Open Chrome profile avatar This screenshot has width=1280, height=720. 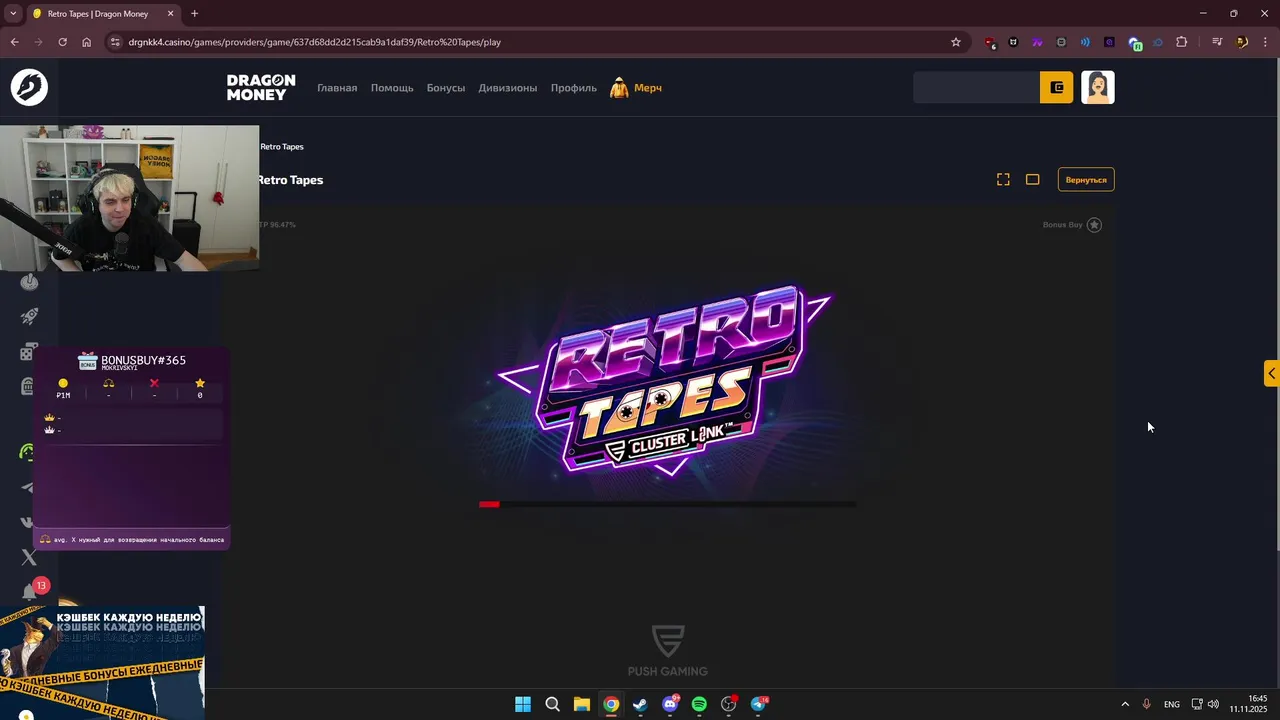[1242, 42]
